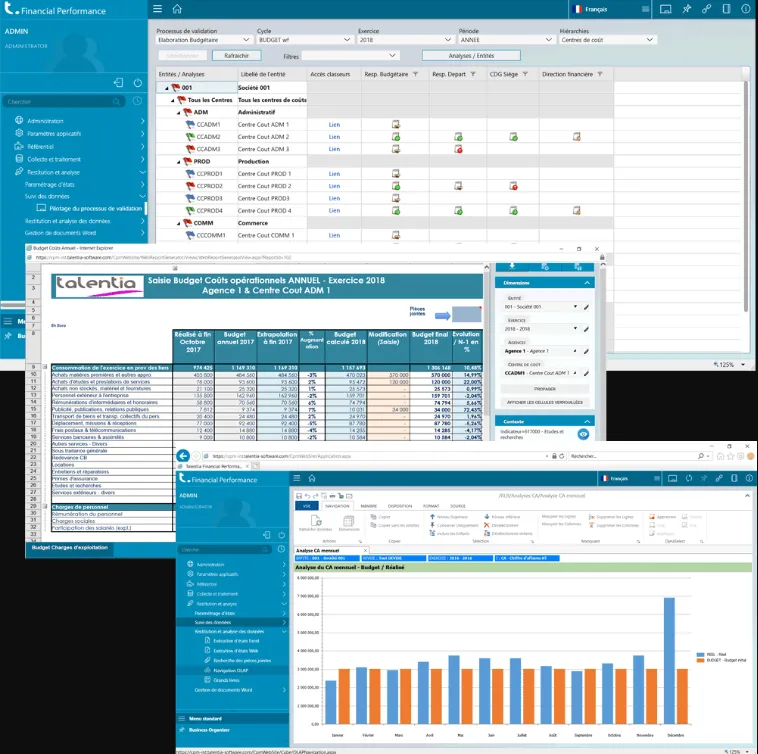Image resolution: width=758 pixels, height=754 pixels.
Task: Click the December blue Réel bar
Action: 669,661
